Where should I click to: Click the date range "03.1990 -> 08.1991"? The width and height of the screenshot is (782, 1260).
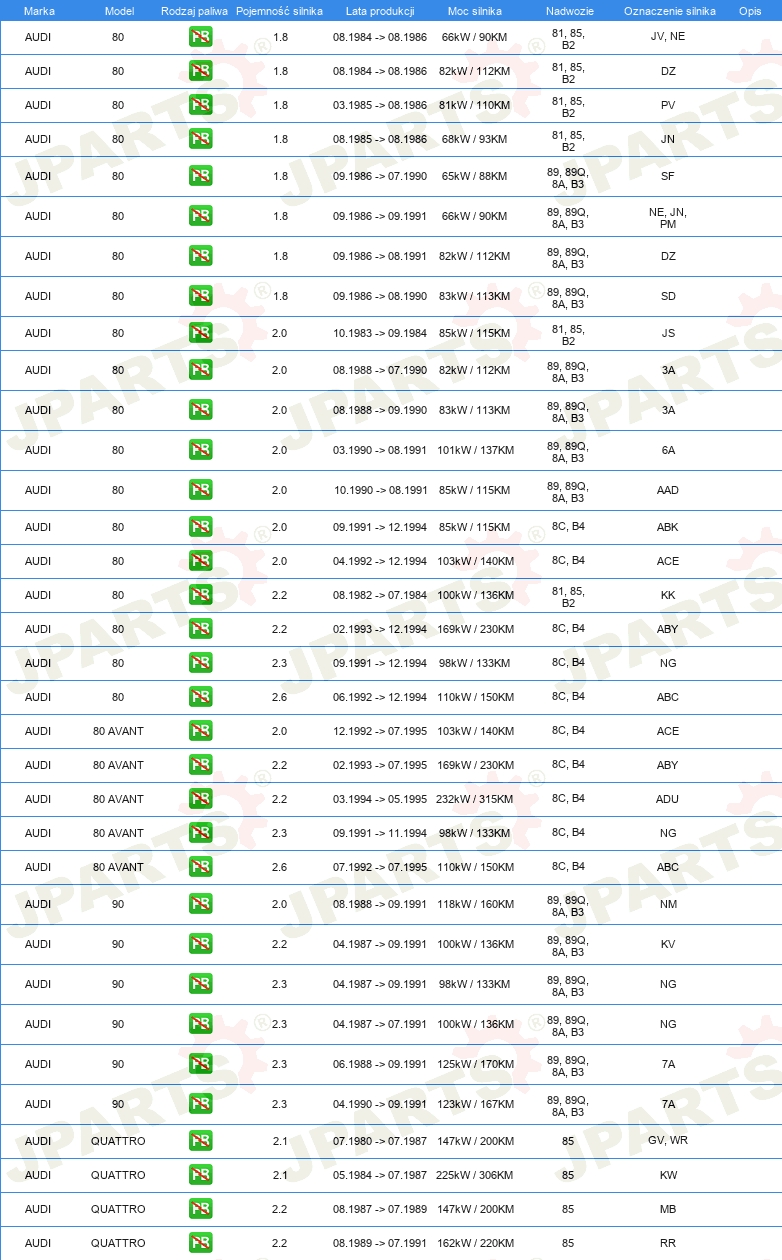pyautogui.click(x=380, y=450)
